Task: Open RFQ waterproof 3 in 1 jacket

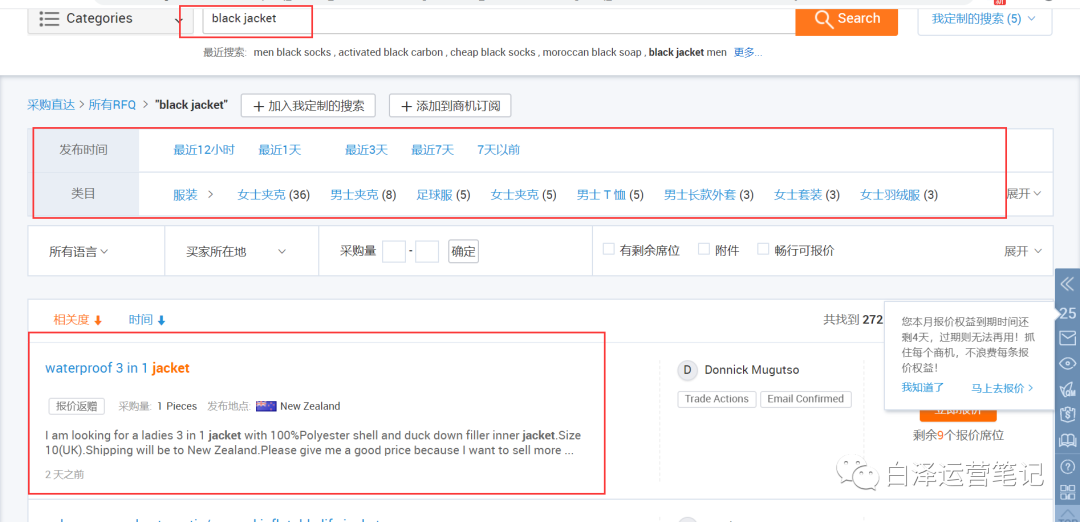Action: tap(117, 368)
